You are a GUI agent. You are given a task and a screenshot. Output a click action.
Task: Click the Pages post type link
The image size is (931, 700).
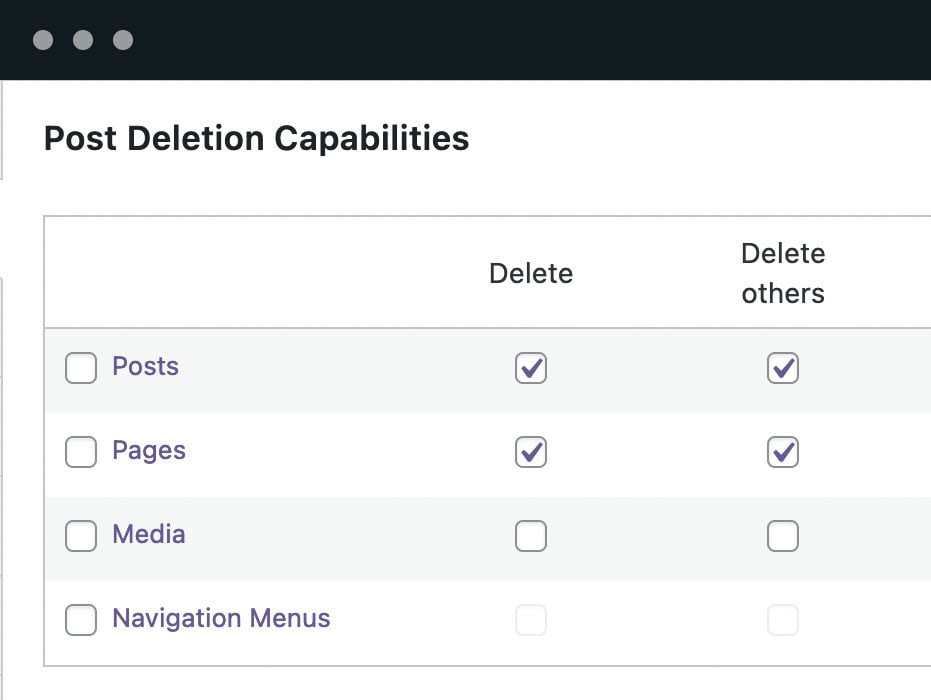(x=149, y=450)
